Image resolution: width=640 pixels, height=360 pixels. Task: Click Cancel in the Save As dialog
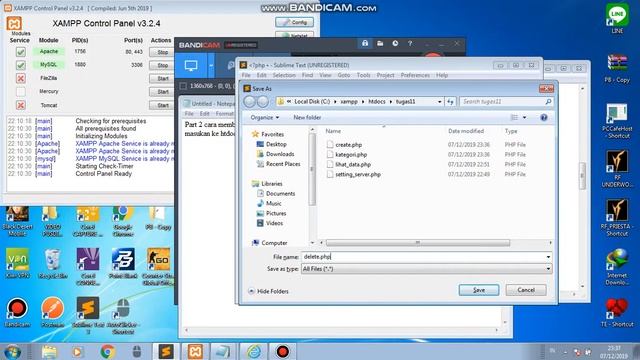[526, 290]
